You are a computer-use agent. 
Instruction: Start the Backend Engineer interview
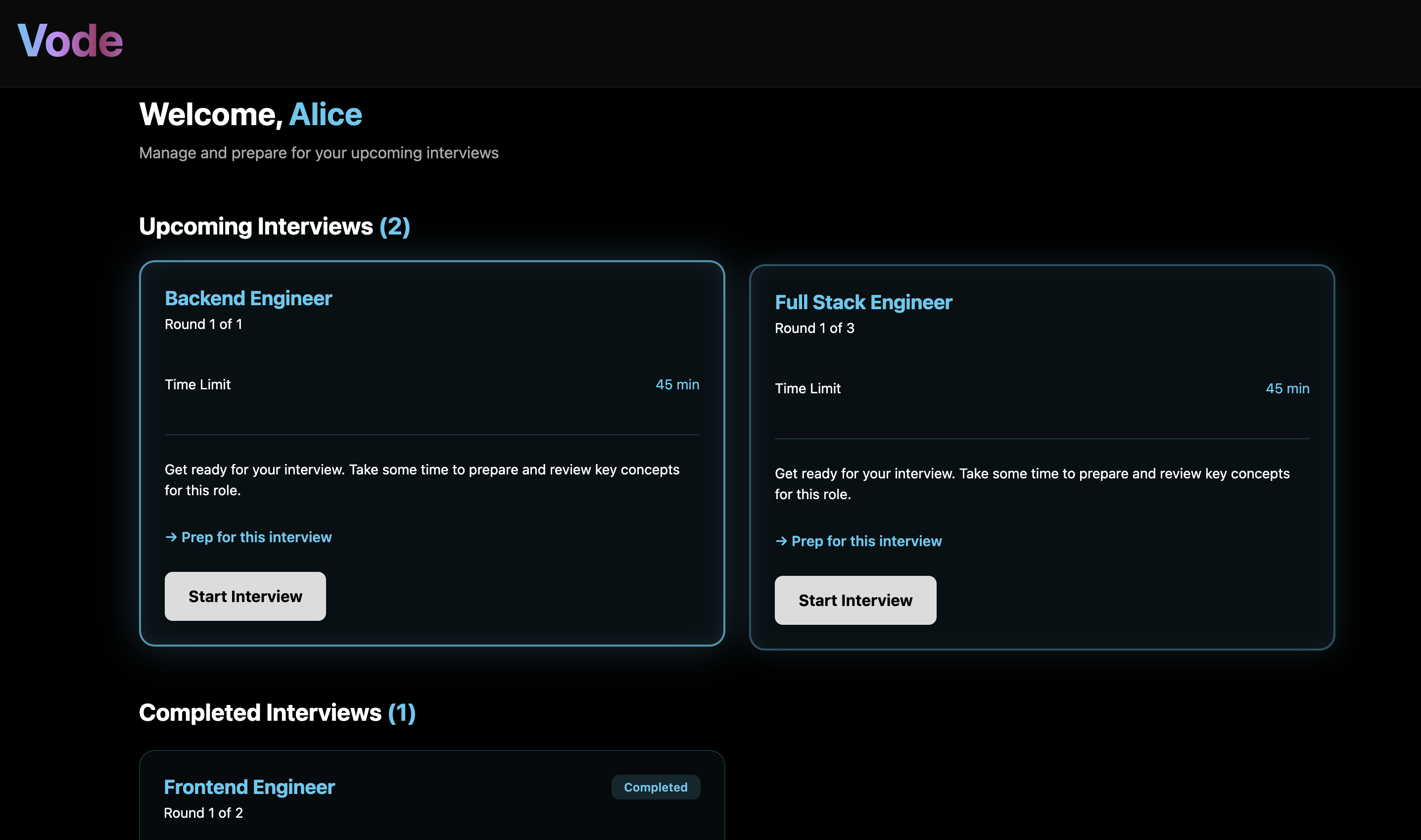click(x=245, y=596)
